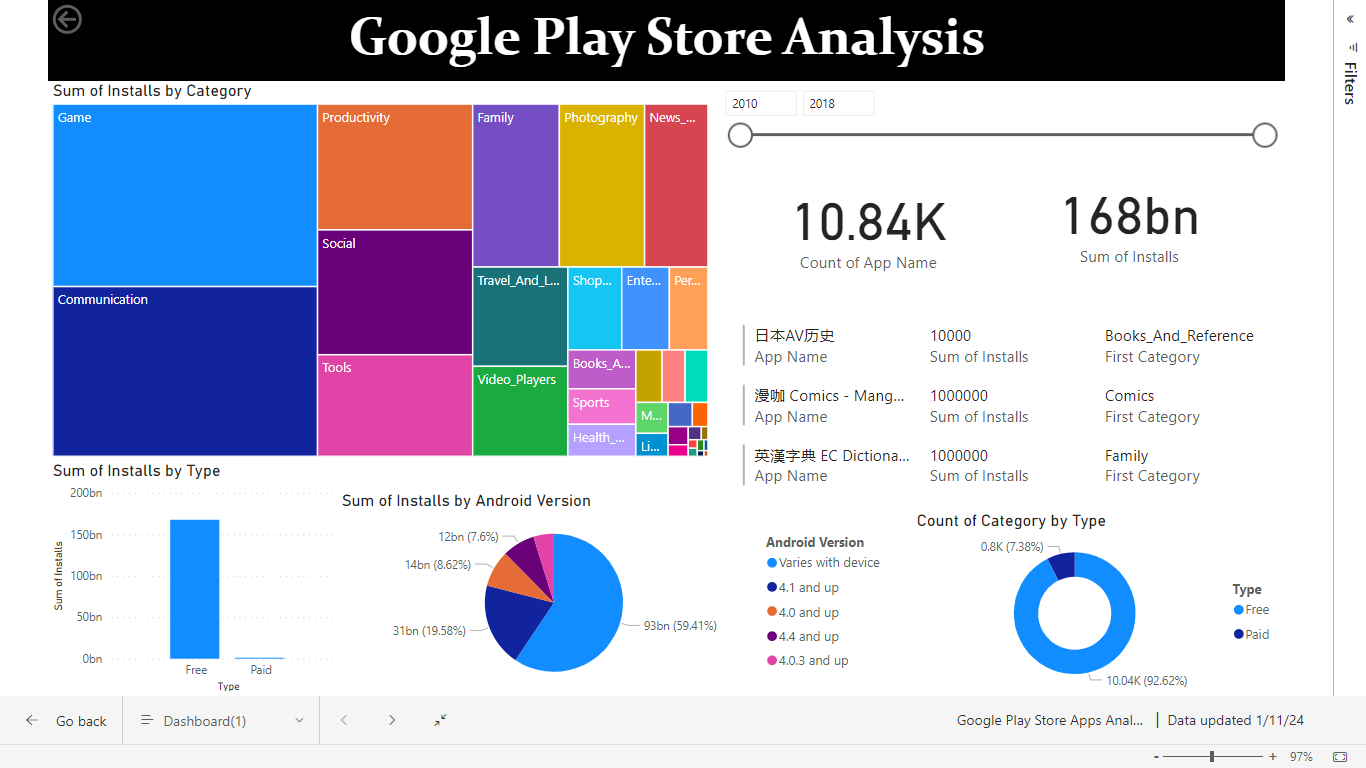Zoom out with the minus icon
This screenshot has height=768, width=1366.
(x=1156, y=757)
